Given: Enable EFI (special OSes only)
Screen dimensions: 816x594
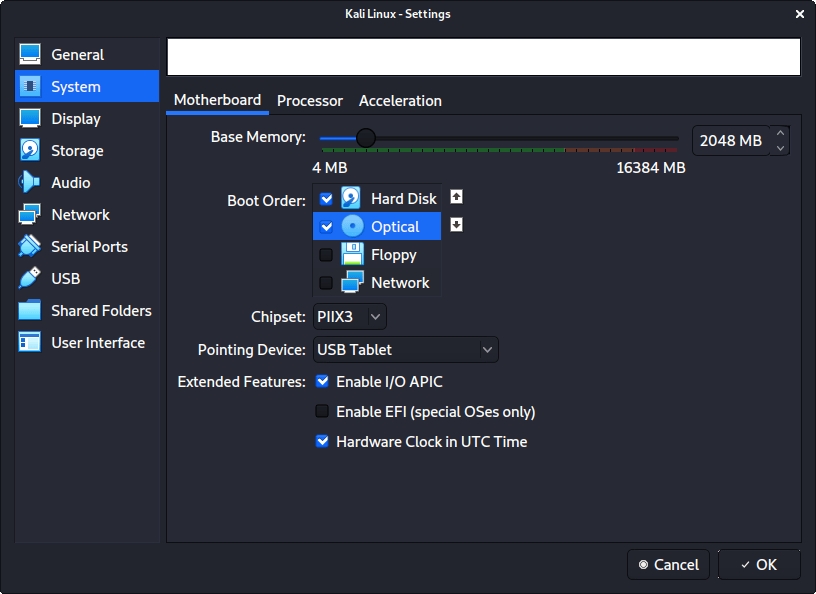Looking at the screenshot, I should click(322, 412).
